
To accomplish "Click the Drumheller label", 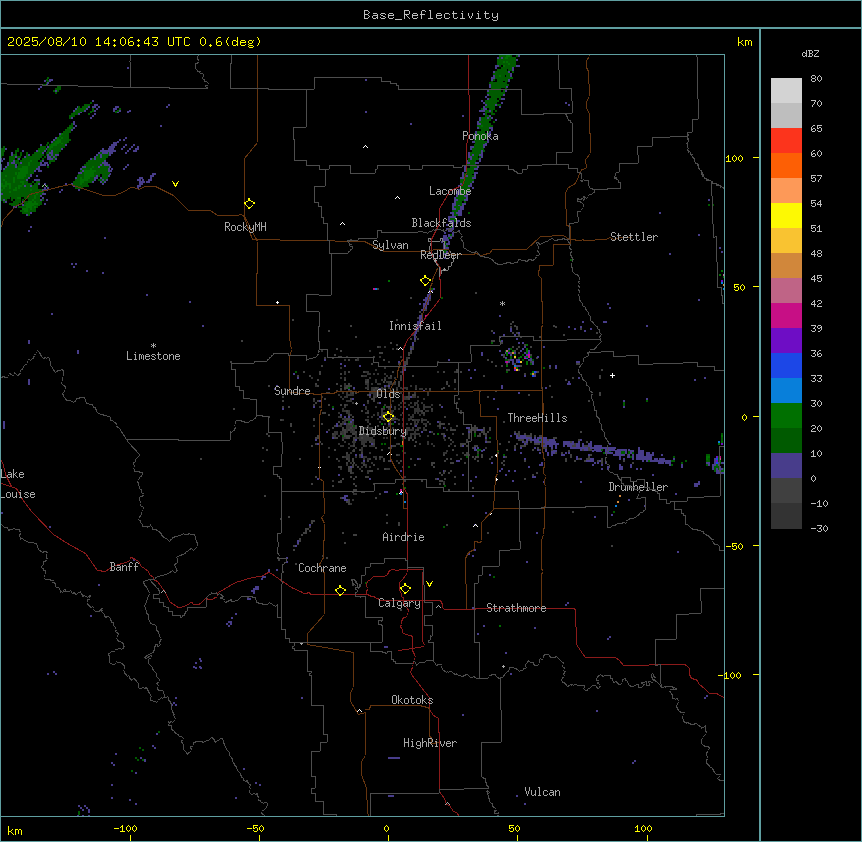I will 638,487.
